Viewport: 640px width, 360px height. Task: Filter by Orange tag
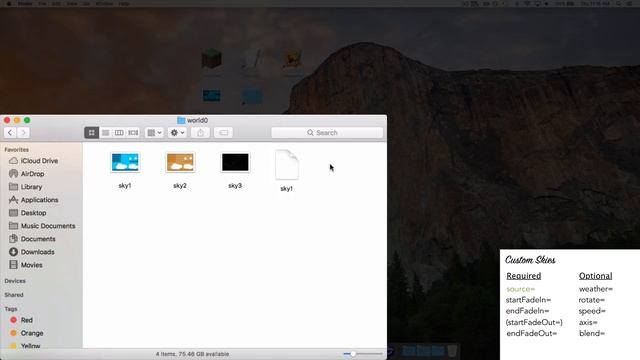pos(32,333)
